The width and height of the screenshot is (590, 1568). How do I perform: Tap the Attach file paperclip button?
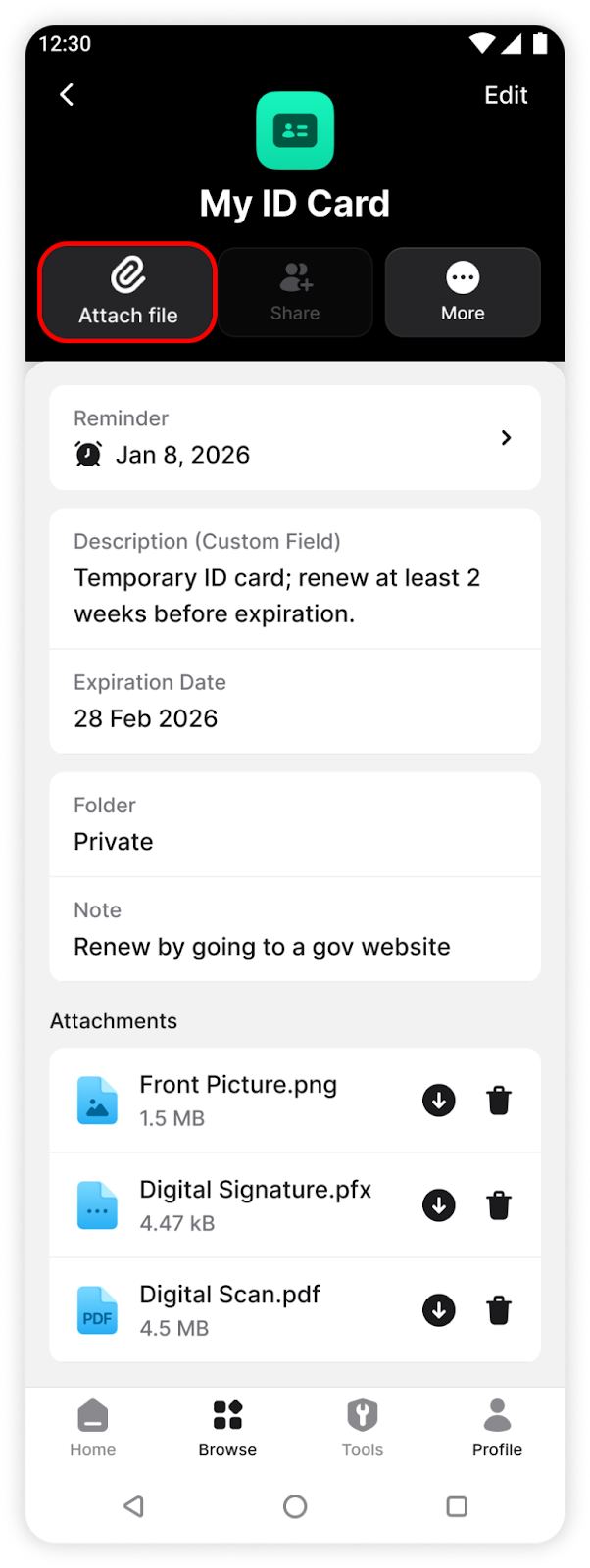pyautogui.click(x=127, y=292)
